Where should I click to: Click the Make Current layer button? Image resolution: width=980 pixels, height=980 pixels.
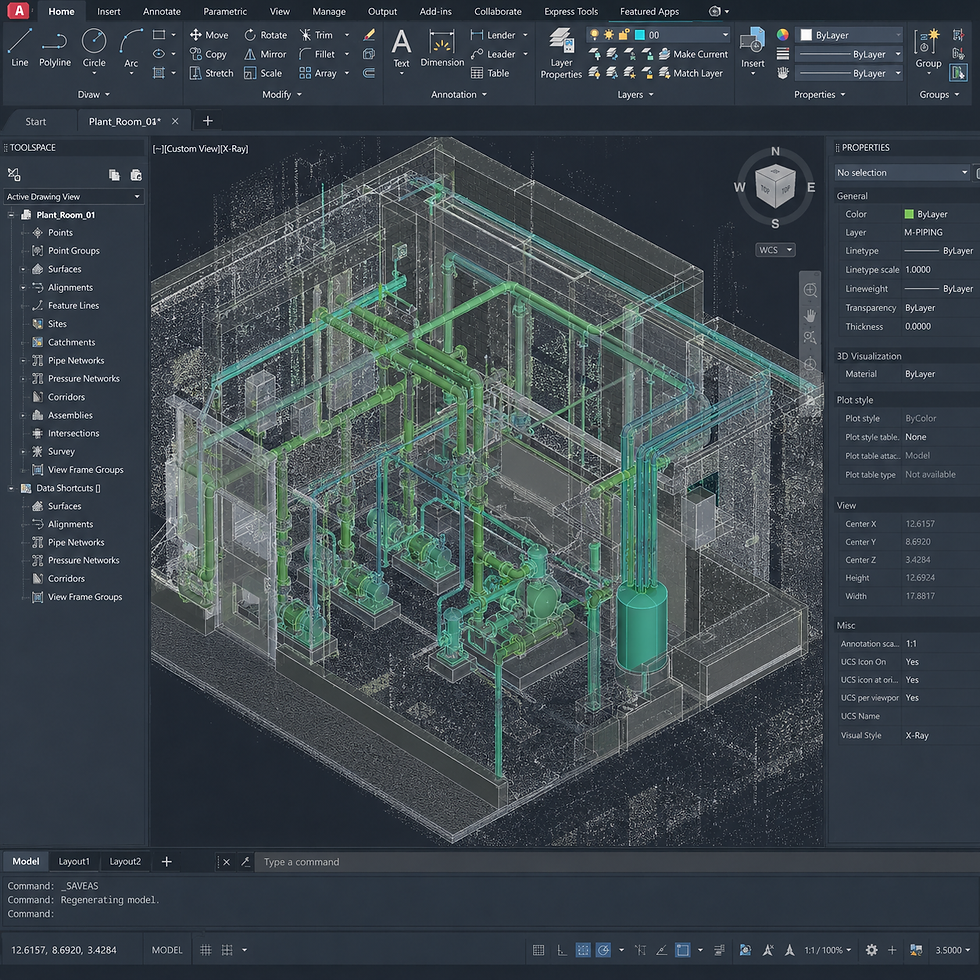click(693, 54)
